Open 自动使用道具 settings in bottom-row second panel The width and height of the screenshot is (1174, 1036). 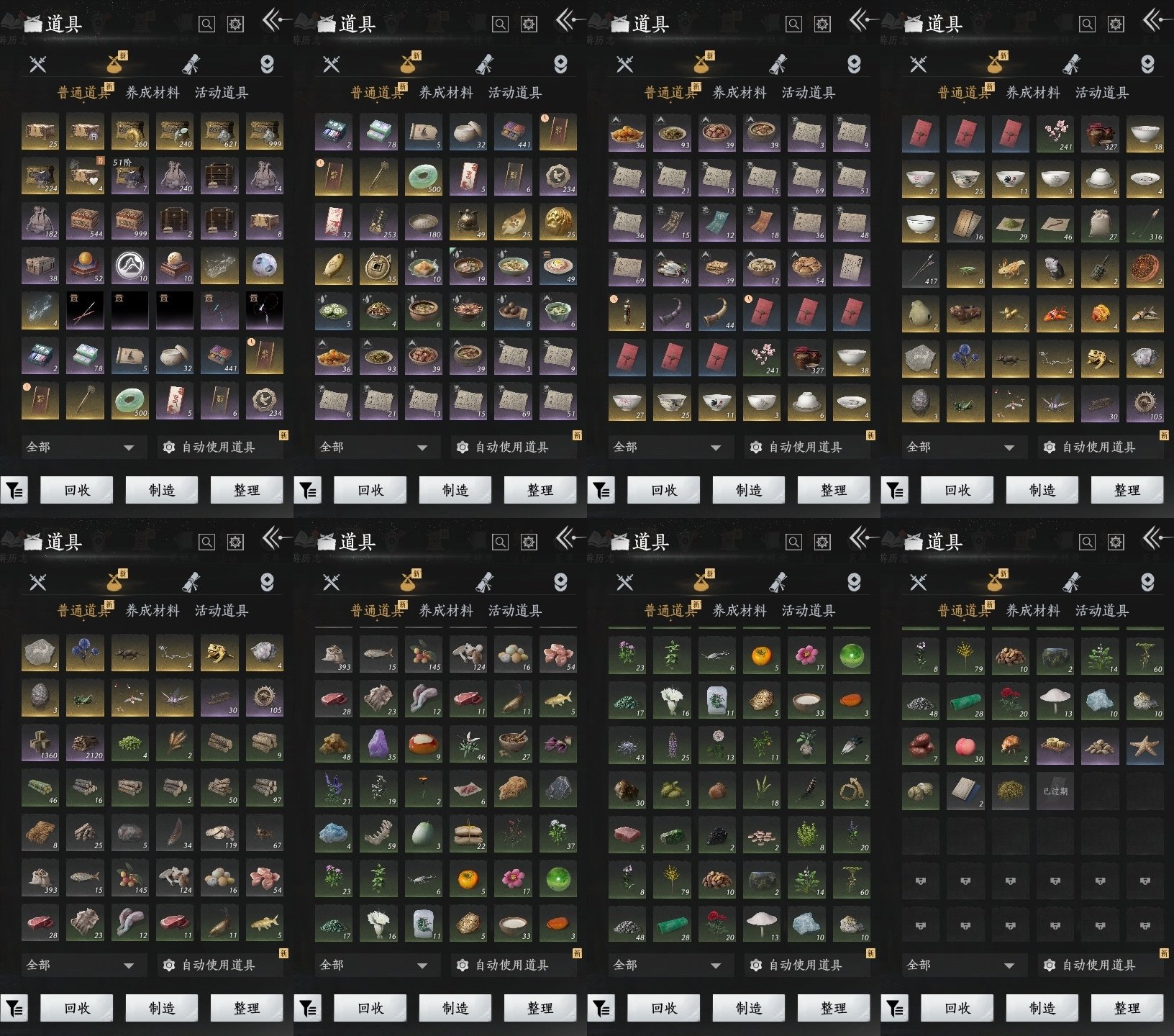[x=514, y=965]
